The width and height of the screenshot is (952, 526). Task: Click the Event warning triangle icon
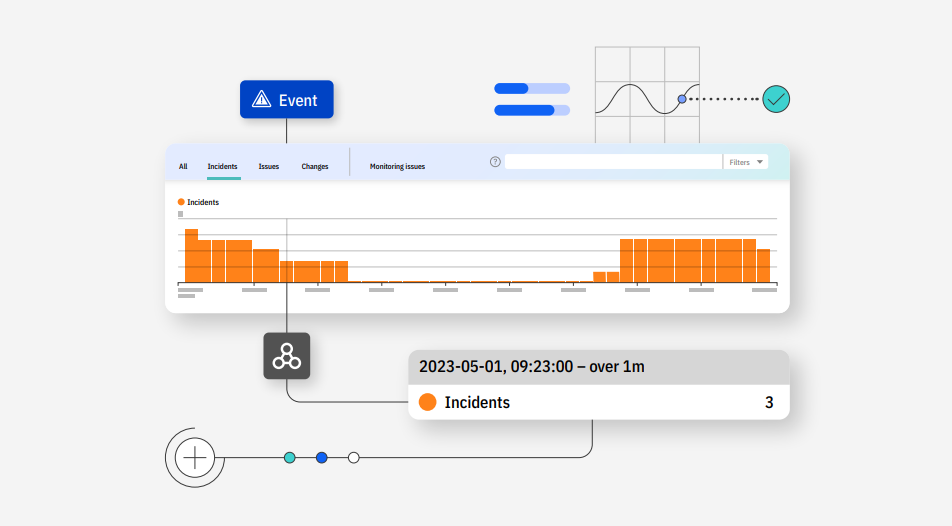coord(262,99)
